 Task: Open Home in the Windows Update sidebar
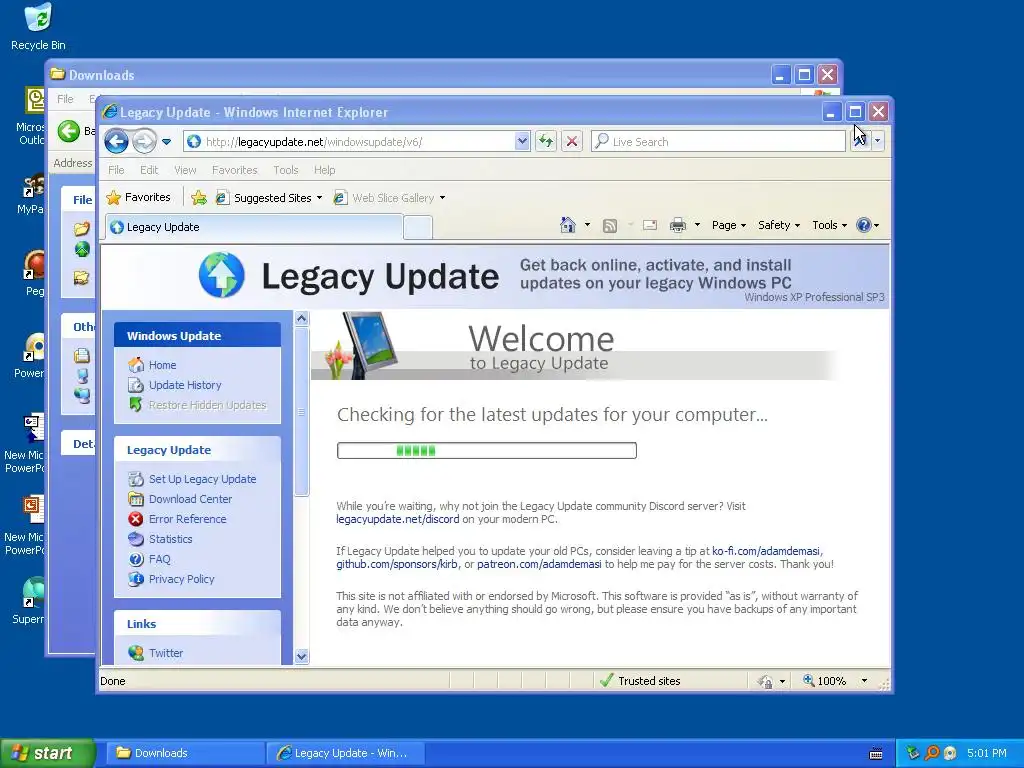pyautogui.click(x=163, y=365)
